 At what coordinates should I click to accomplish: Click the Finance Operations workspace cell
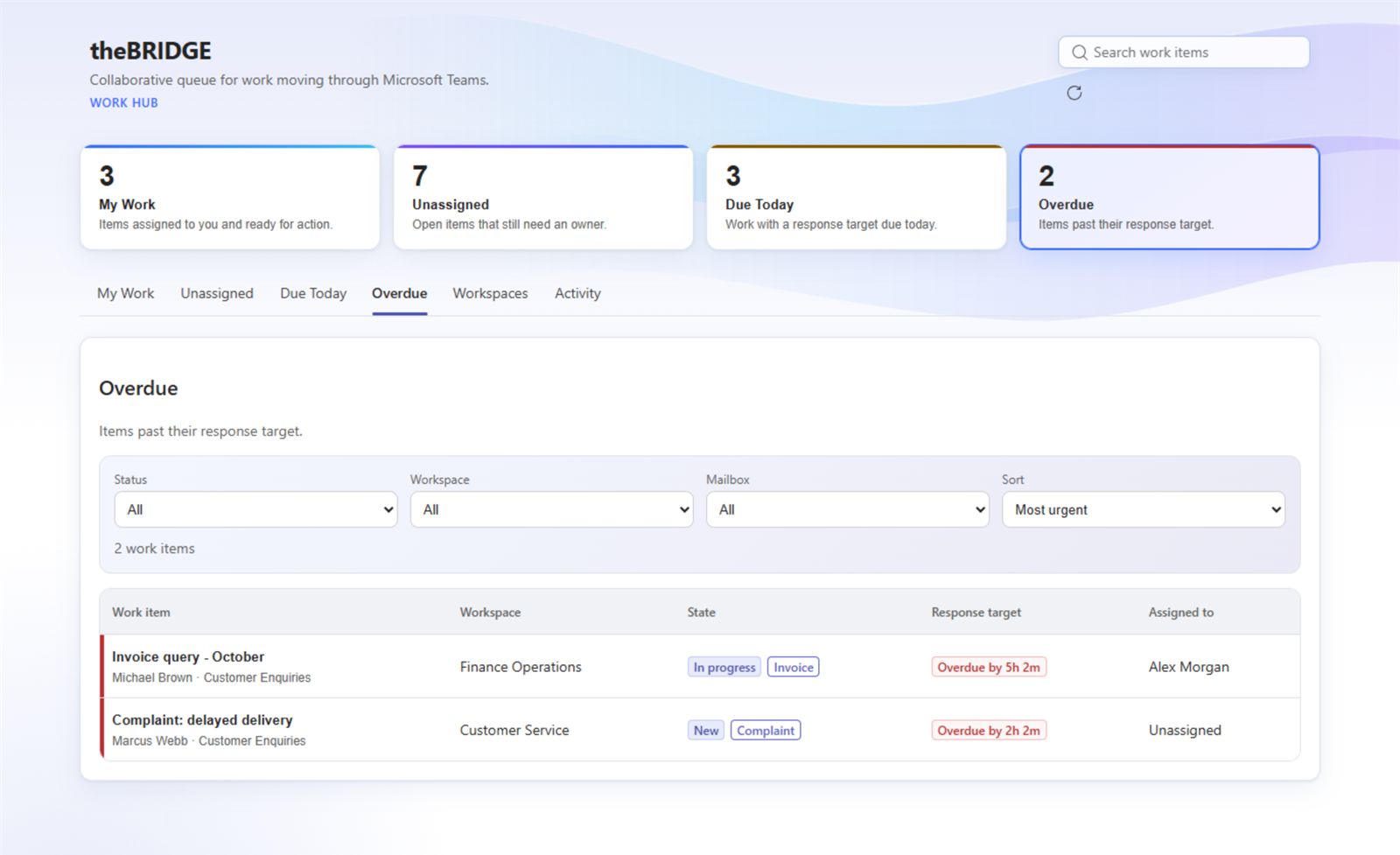[x=521, y=667]
